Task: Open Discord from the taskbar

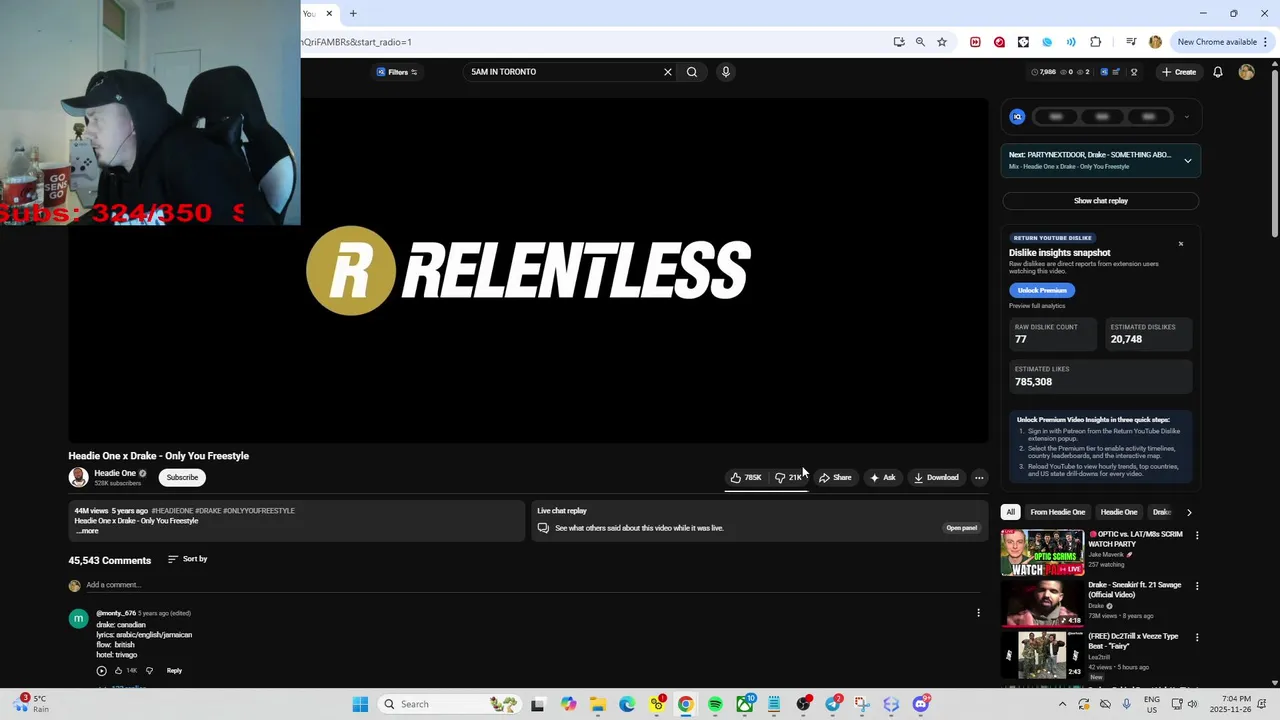Action: [920, 704]
